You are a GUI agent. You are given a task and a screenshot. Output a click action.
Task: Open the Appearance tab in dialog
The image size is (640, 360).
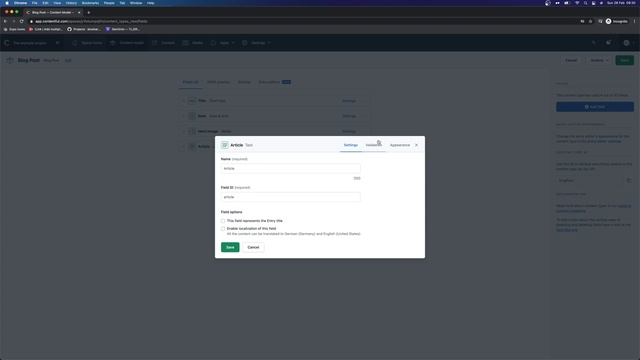pyautogui.click(x=400, y=145)
